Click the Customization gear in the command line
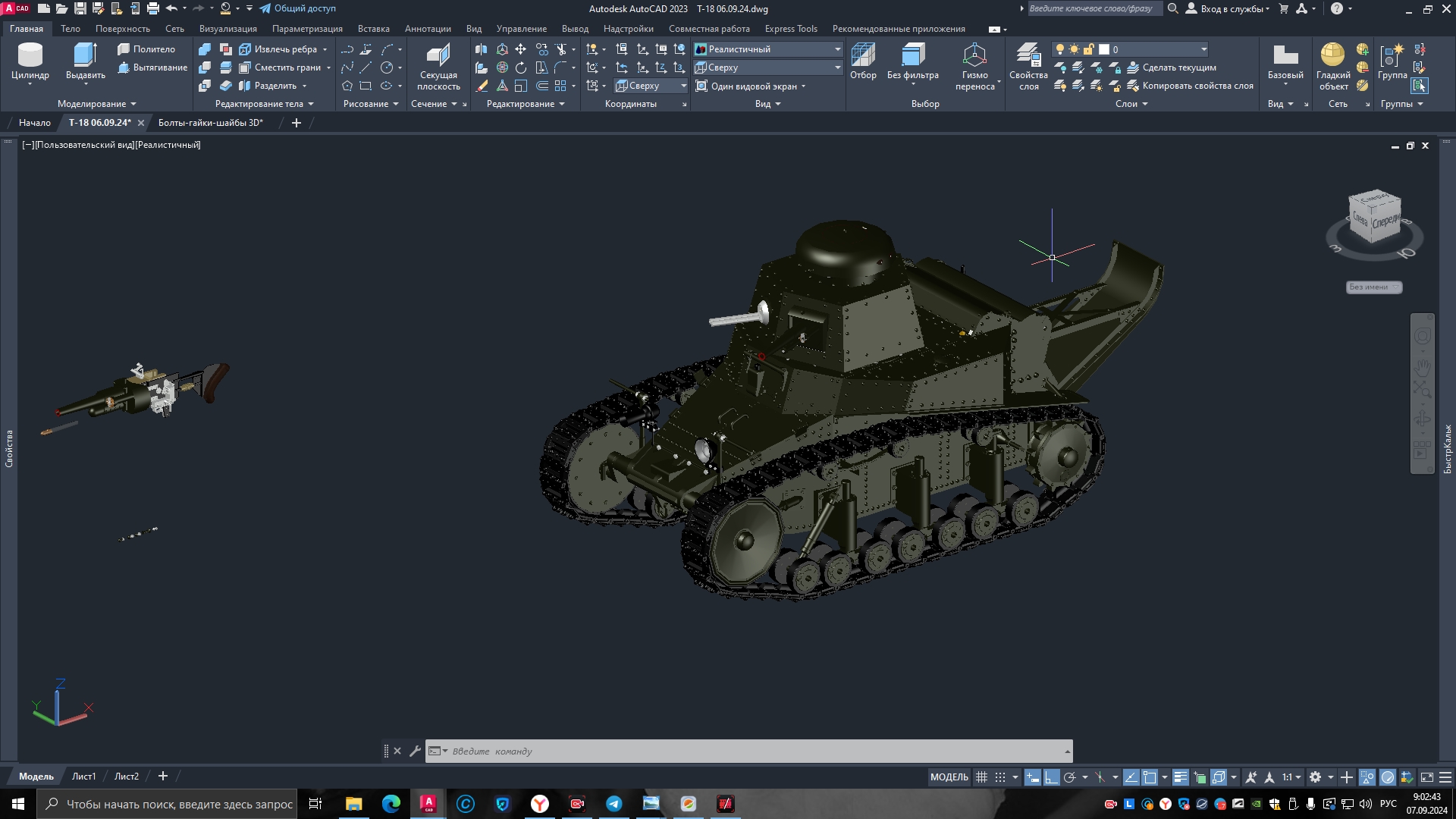 (x=415, y=751)
